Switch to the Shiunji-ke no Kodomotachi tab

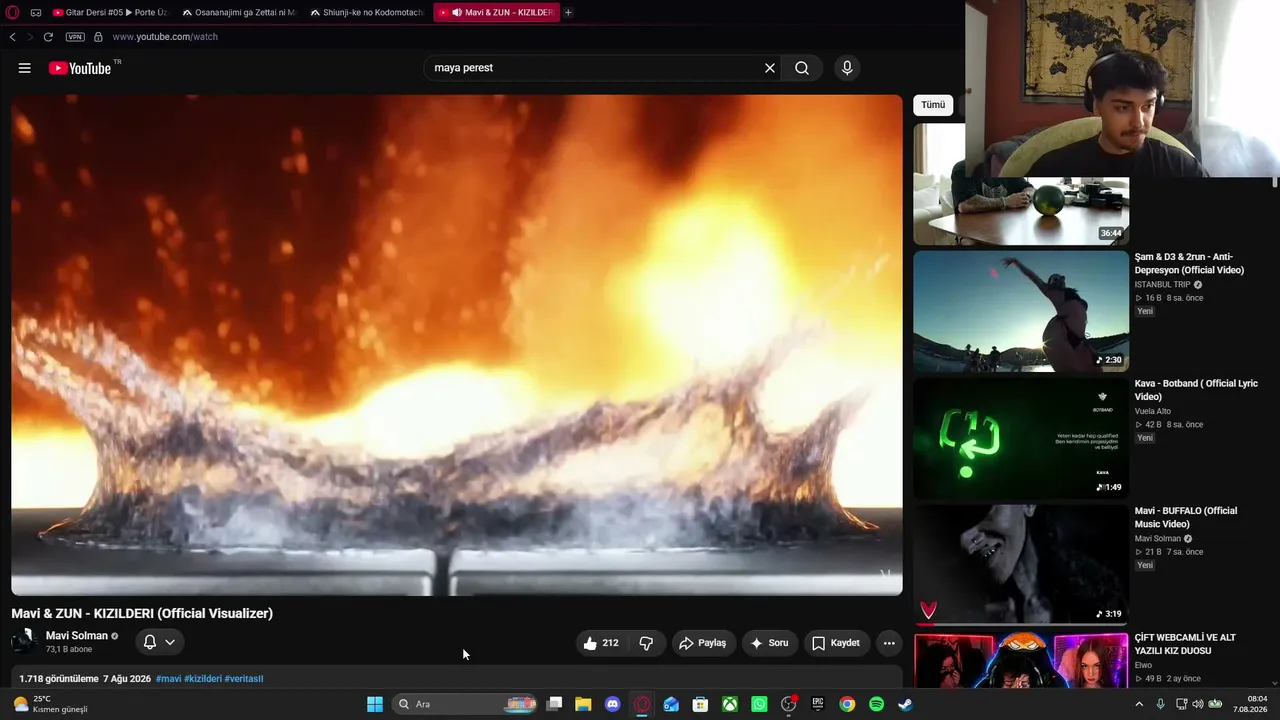[367, 13]
